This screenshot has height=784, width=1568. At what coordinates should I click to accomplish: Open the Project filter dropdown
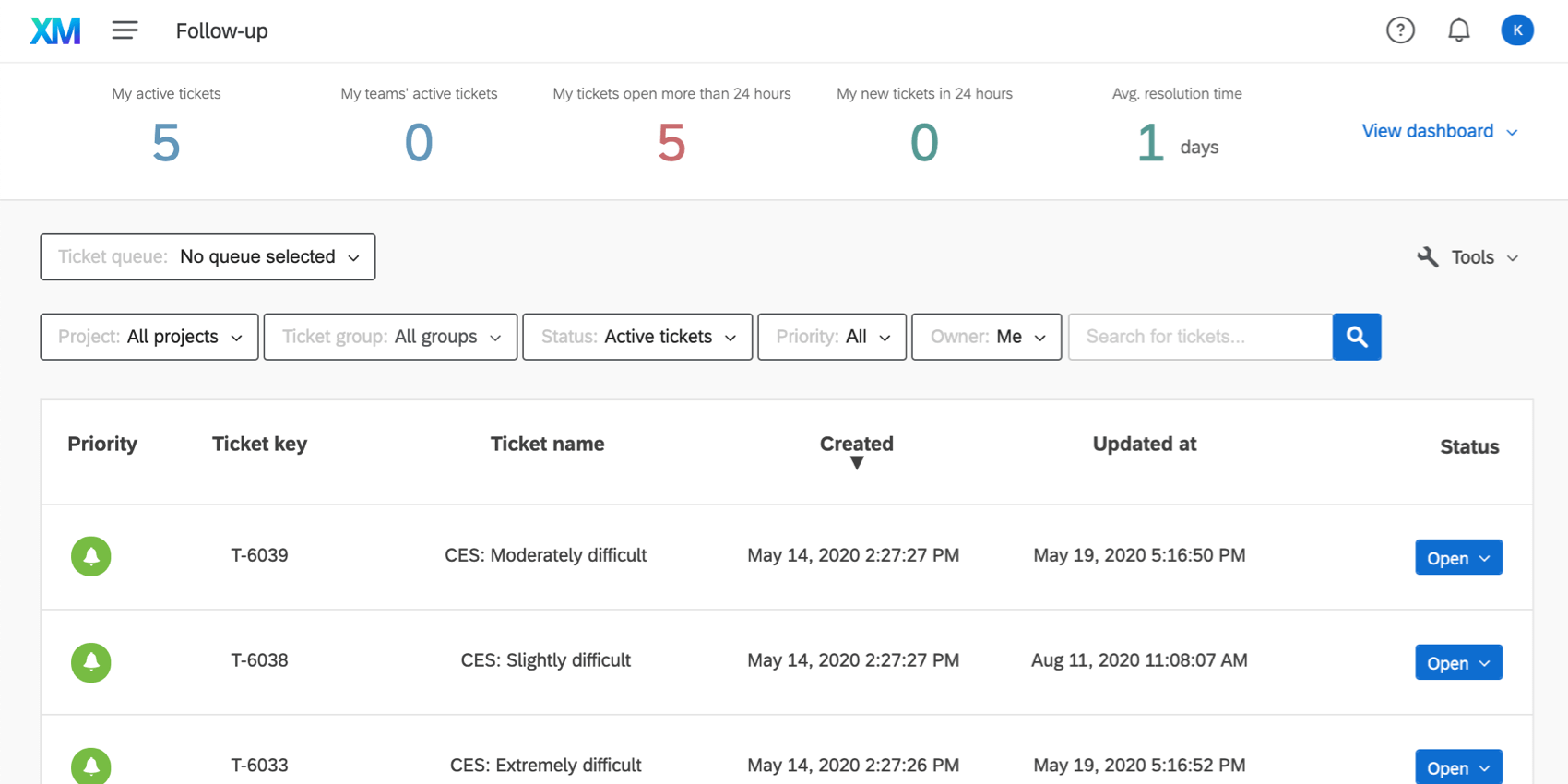[149, 337]
